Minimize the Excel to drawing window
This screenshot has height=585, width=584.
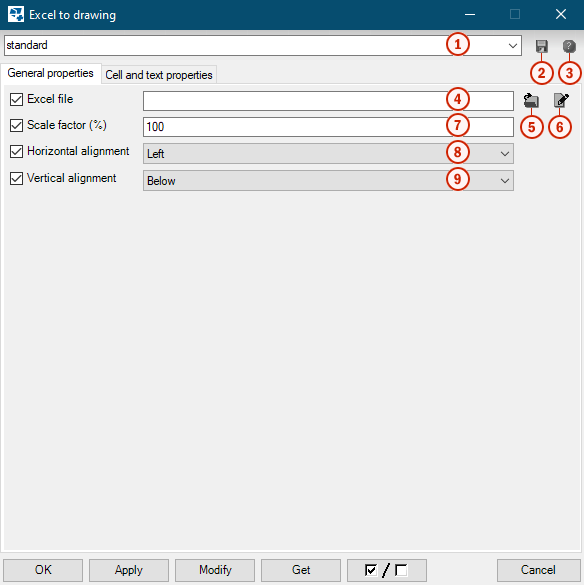[x=470, y=15]
